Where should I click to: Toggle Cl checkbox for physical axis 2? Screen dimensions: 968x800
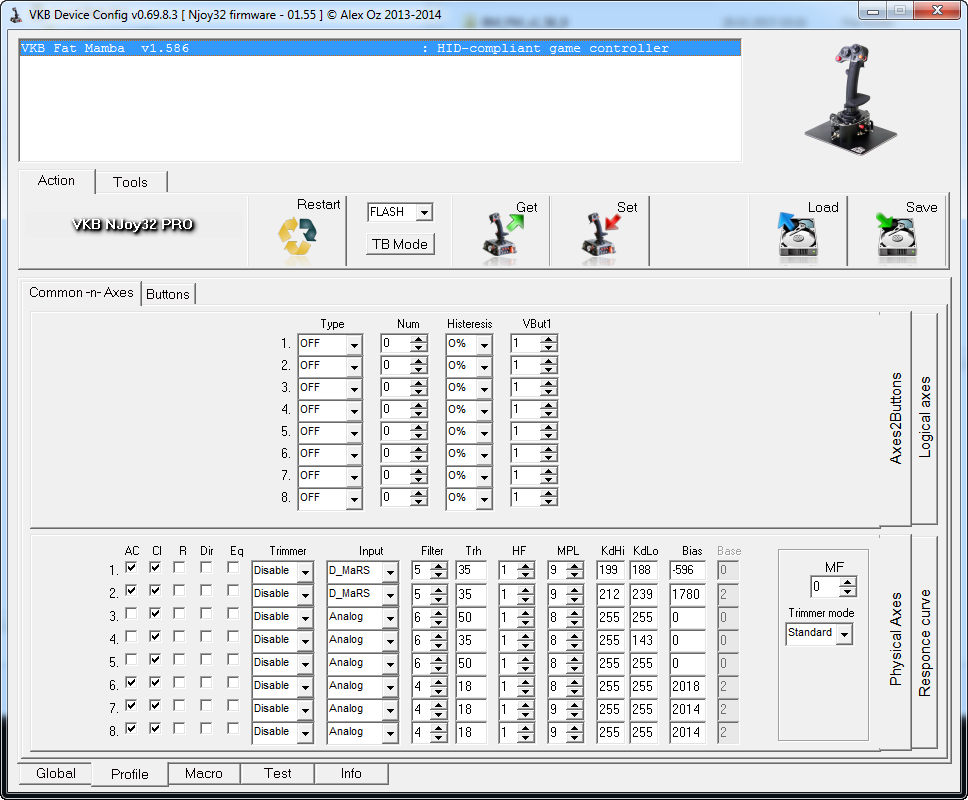pos(155,590)
